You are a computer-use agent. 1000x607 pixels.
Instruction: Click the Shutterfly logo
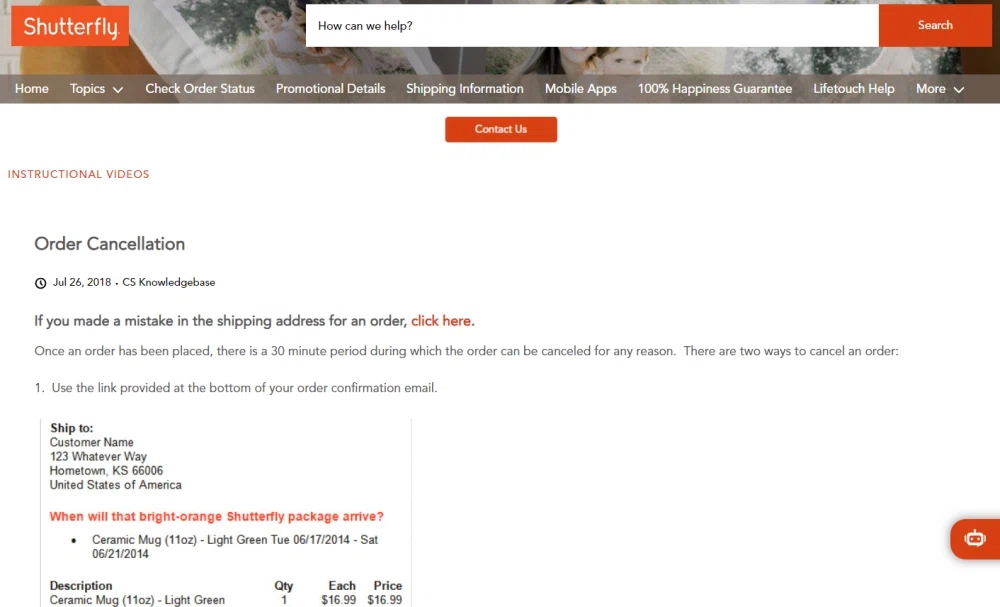pos(70,26)
